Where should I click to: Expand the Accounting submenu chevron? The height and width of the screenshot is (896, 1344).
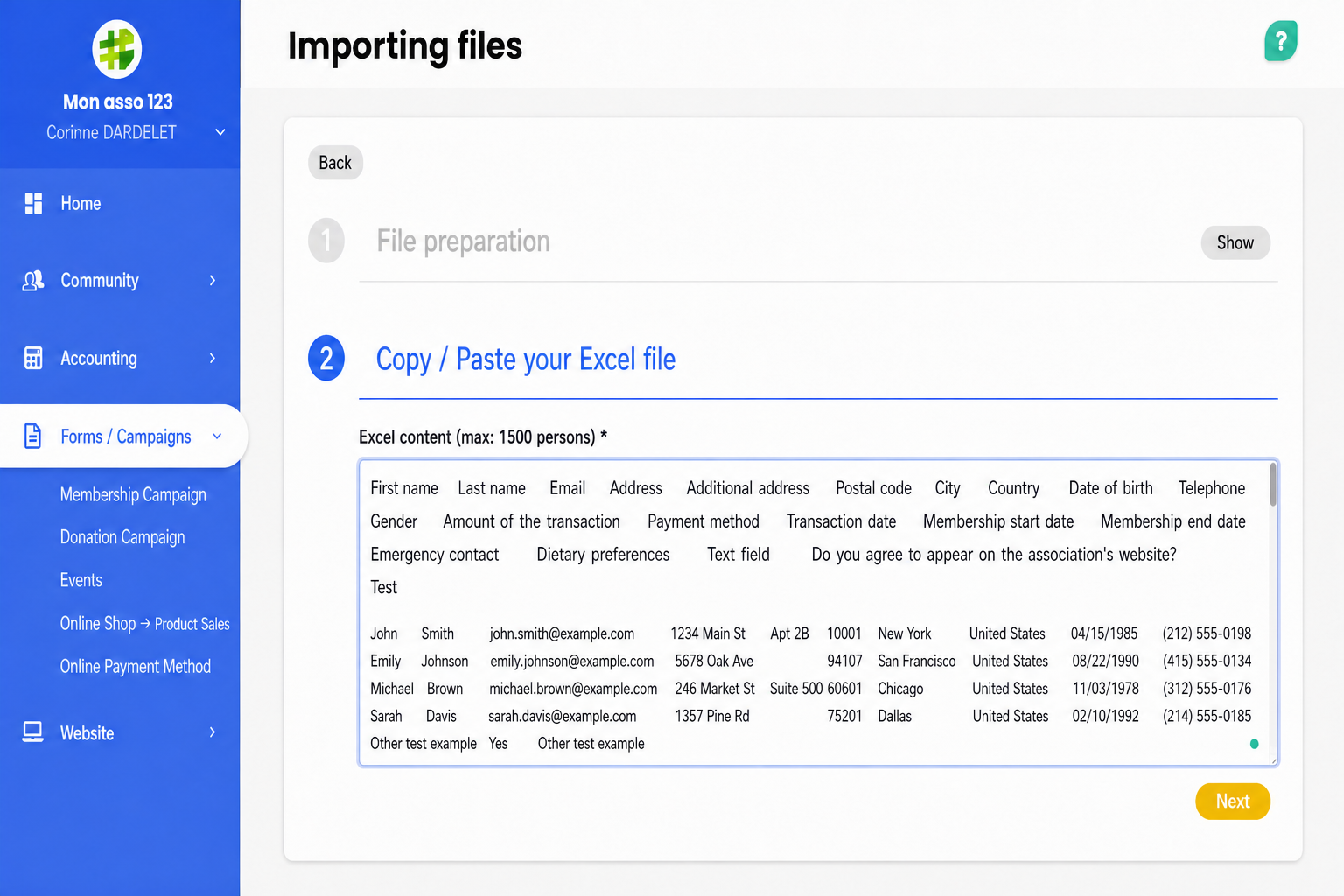(x=213, y=358)
